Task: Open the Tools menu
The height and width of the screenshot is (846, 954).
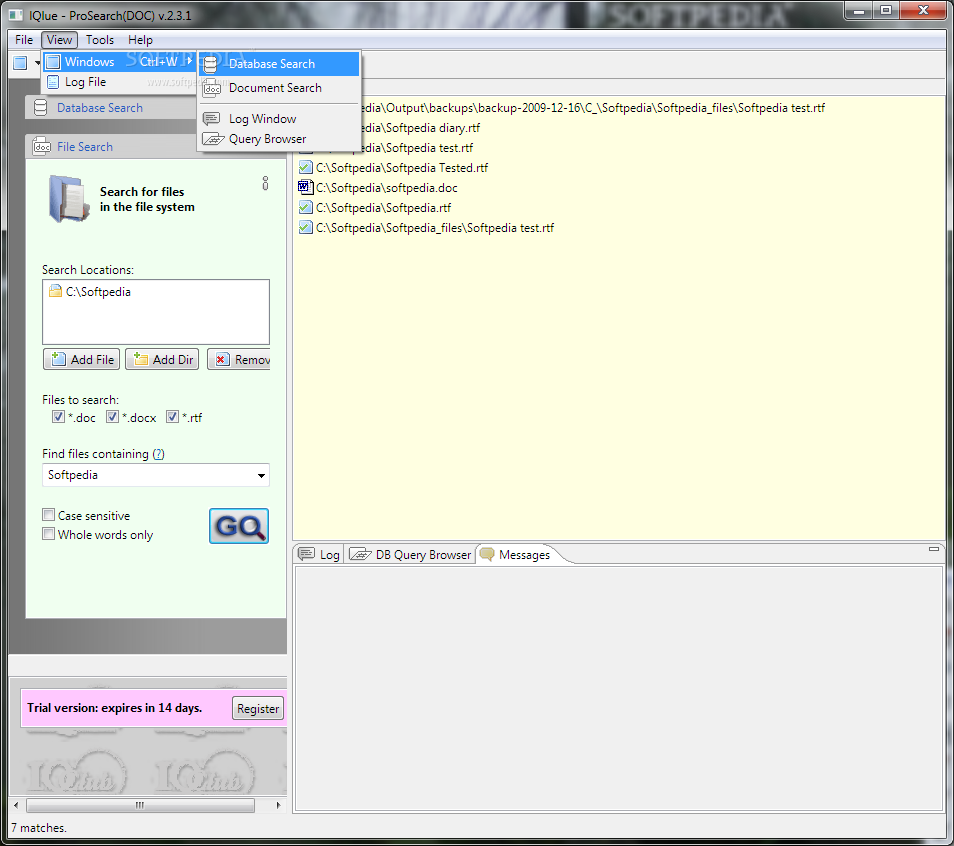Action: 100,40
